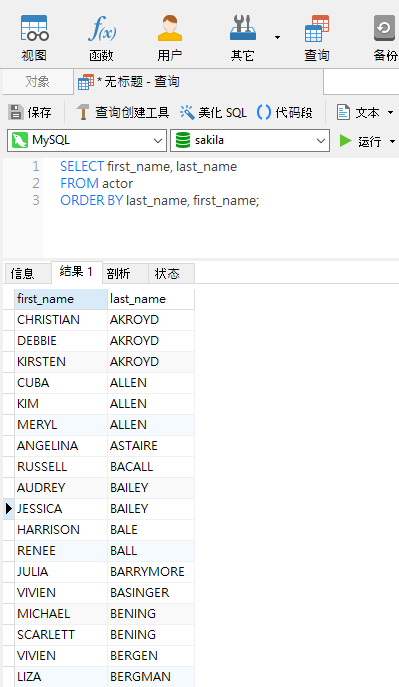Viewport: 399px width, 687px height.
Task: Click on the FROM actor line
Action: (96, 183)
